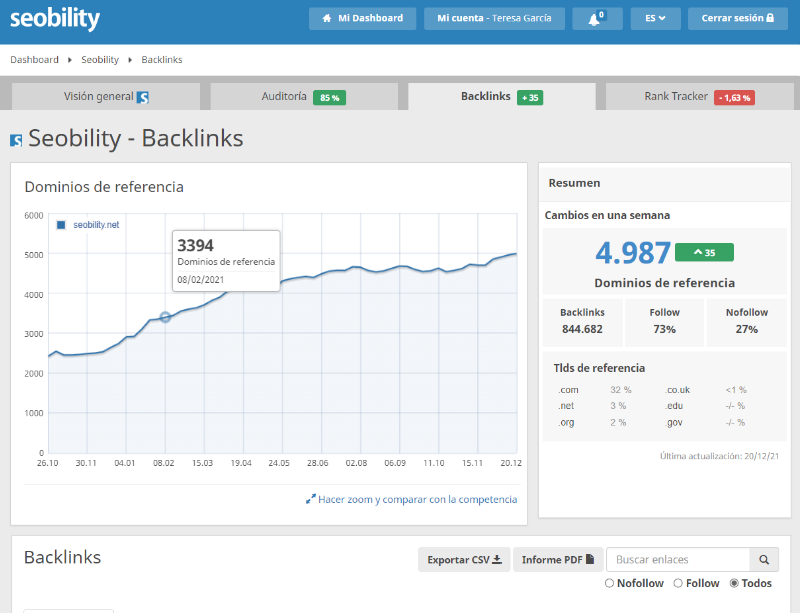The width and height of the screenshot is (800, 613).
Task: Click the 20.12 x-axis date label
Action: [511, 463]
